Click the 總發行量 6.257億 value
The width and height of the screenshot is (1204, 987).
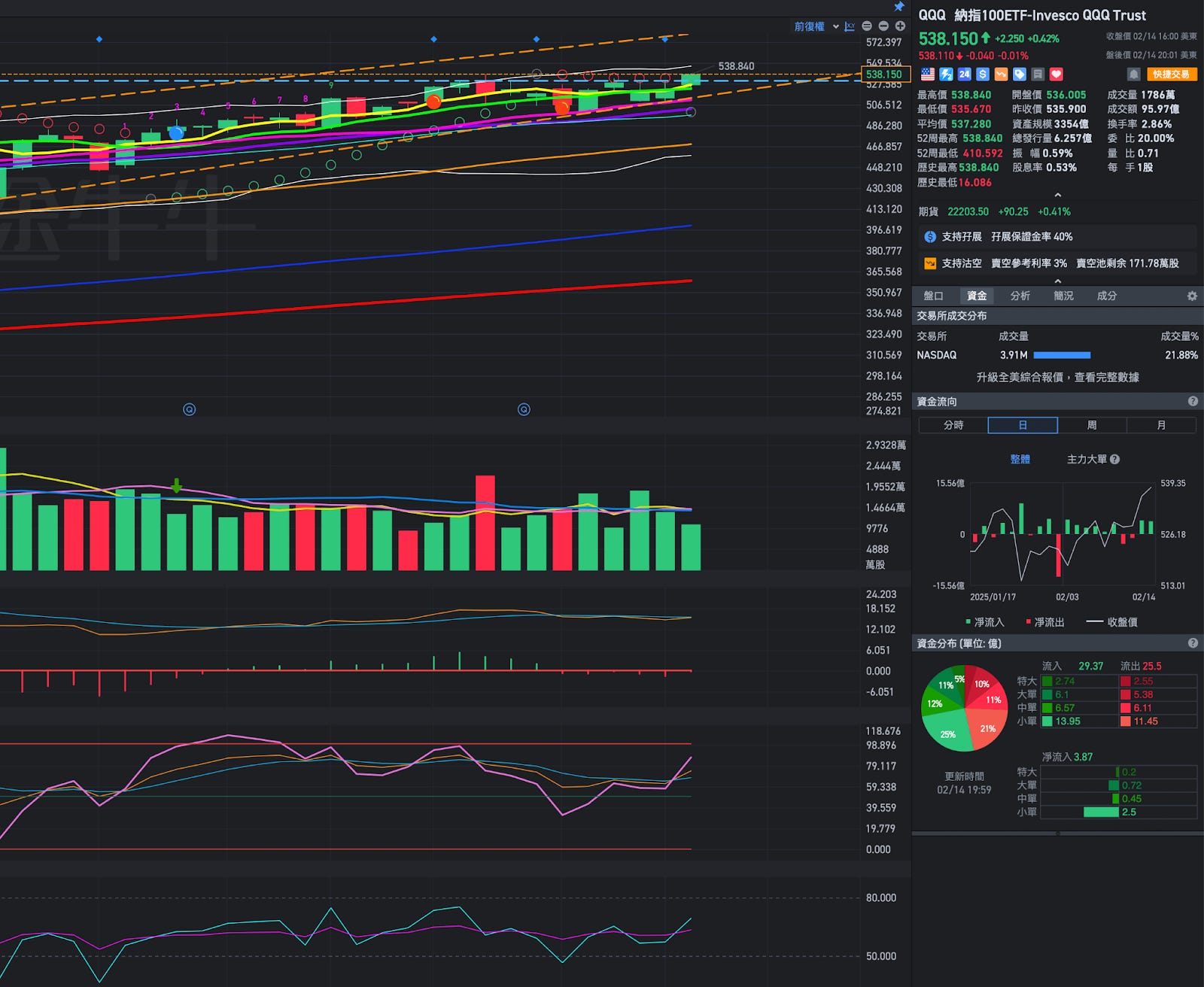point(1072,138)
